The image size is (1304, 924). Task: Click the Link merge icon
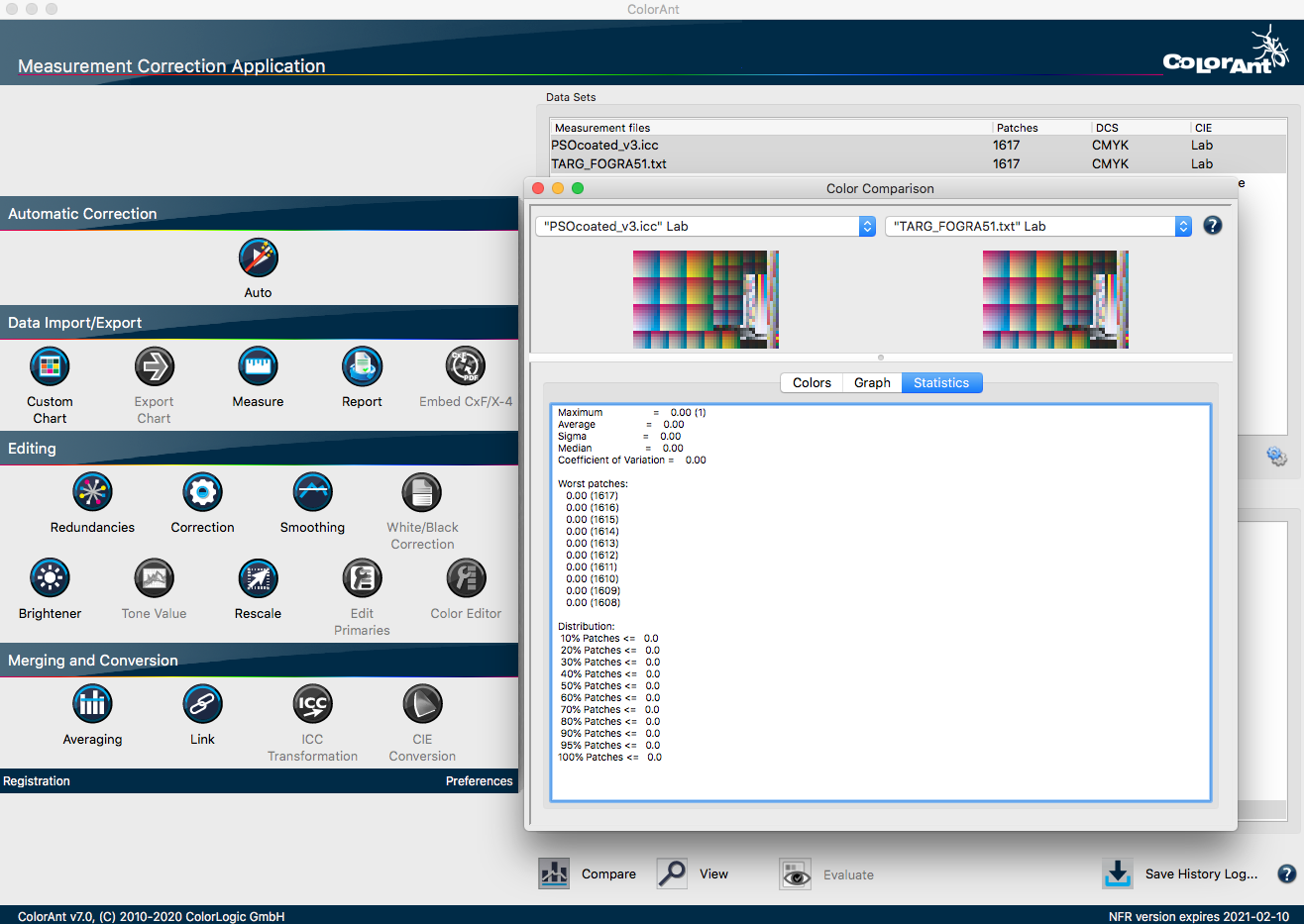tap(202, 705)
